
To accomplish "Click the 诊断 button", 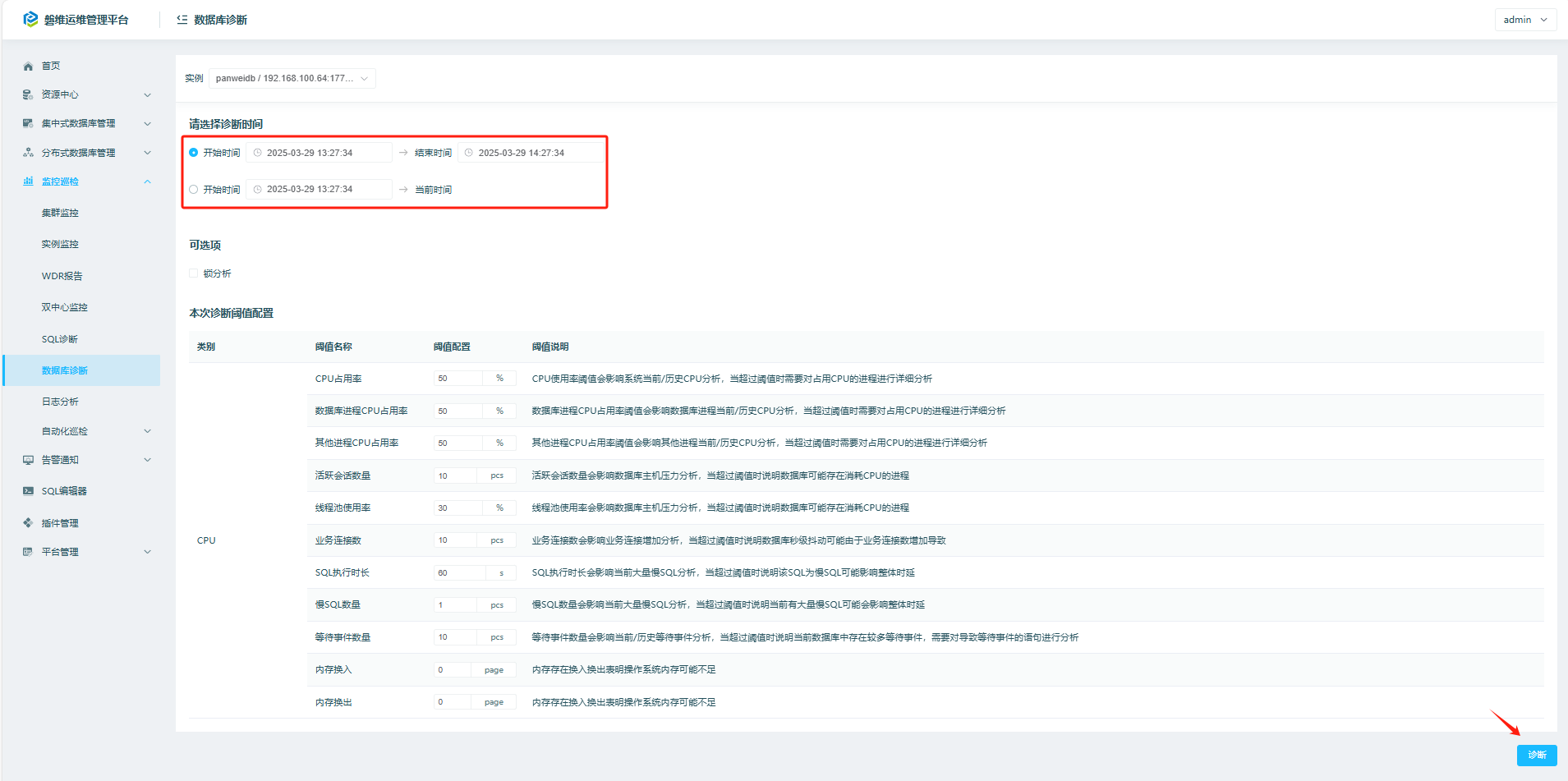I will [x=1537, y=755].
